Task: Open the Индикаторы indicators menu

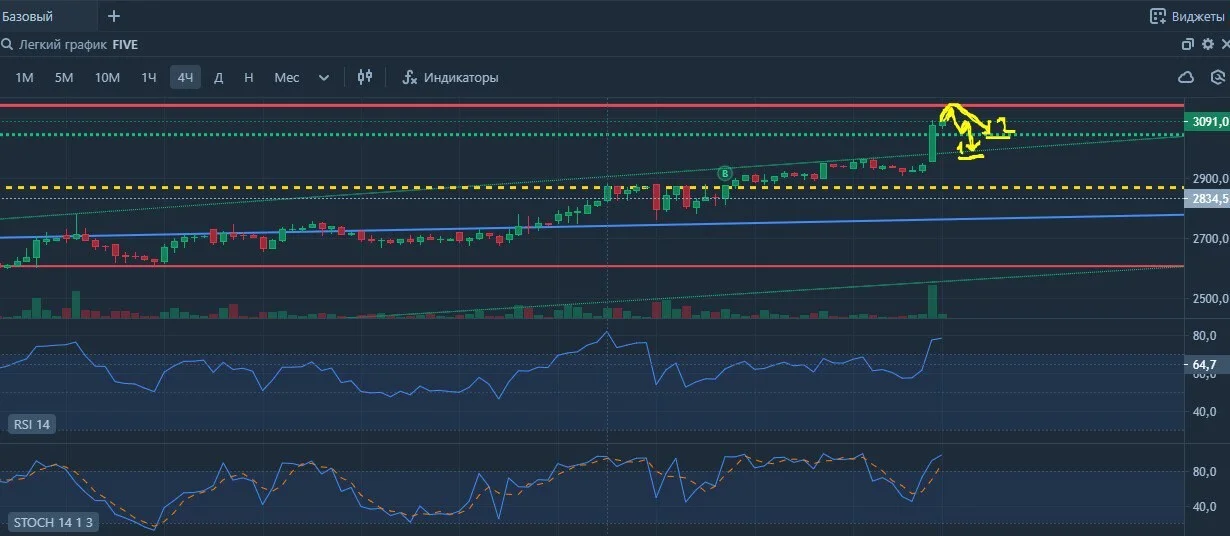Action: tap(450, 77)
